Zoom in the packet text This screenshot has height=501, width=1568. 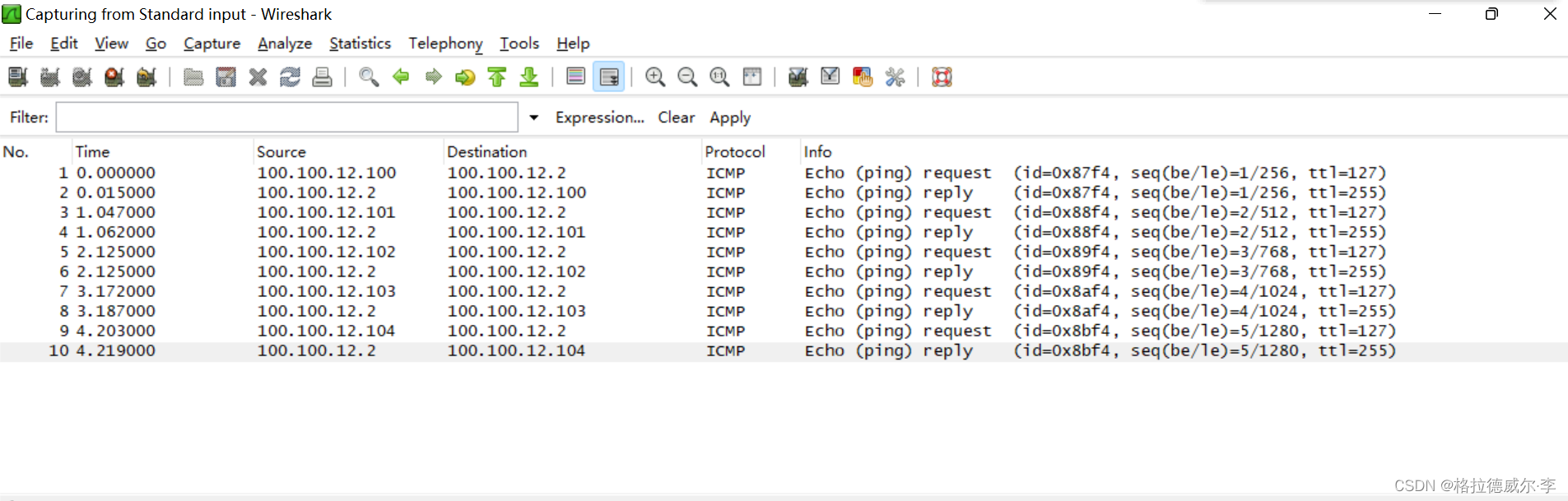(655, 77)
